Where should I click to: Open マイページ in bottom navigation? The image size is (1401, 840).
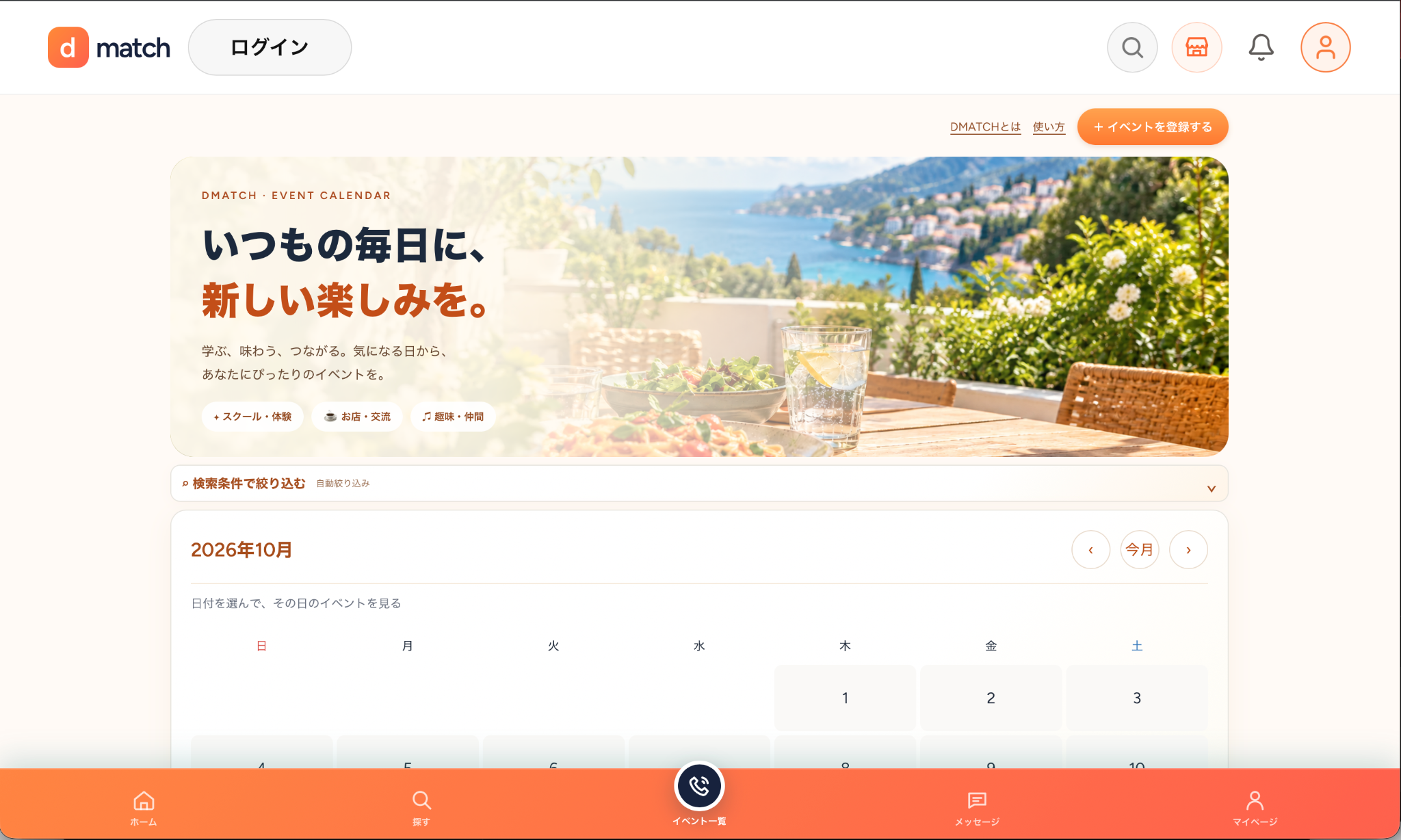point(1255,808)
